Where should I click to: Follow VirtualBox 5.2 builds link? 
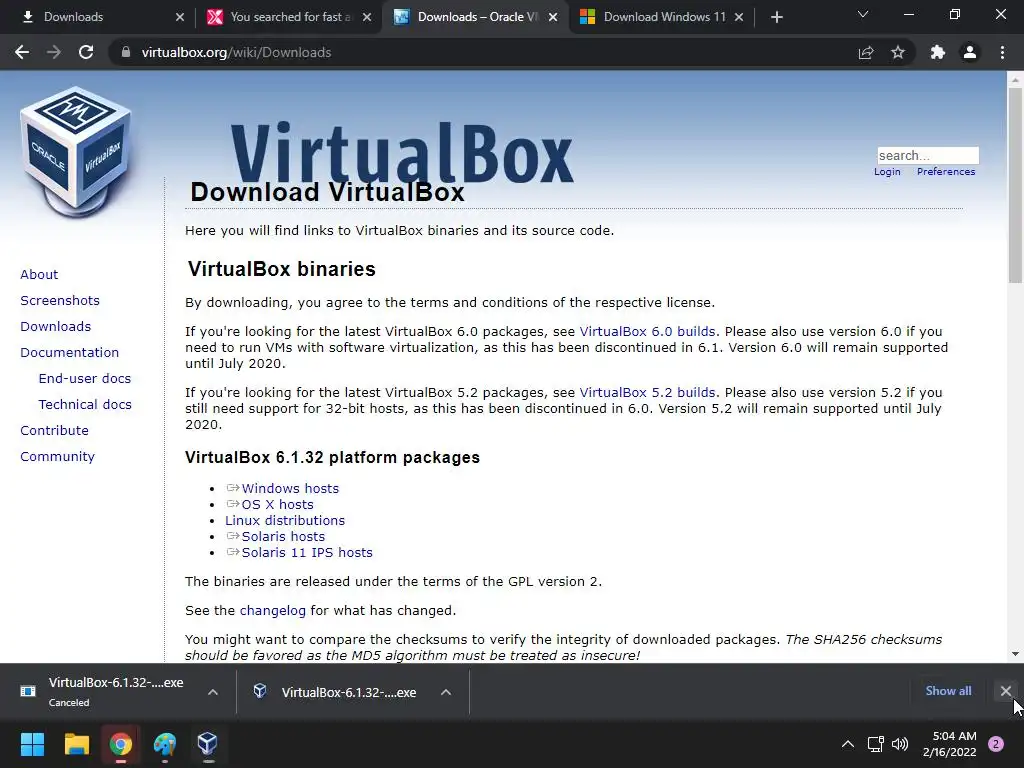click(647, 393)
